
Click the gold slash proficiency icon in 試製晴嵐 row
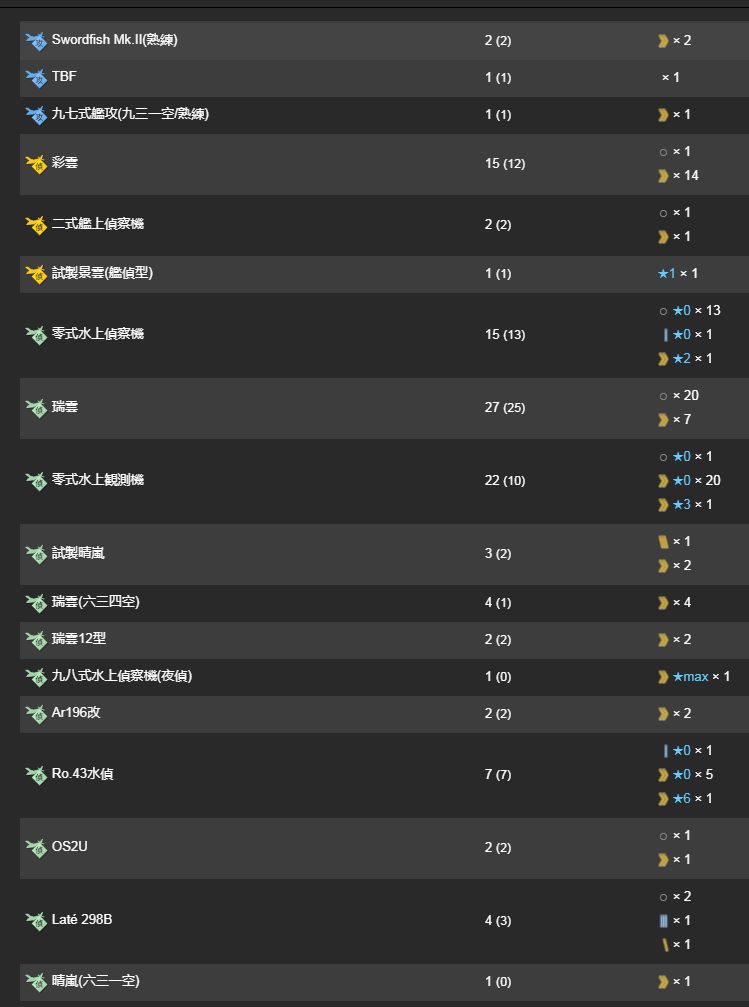664,541
